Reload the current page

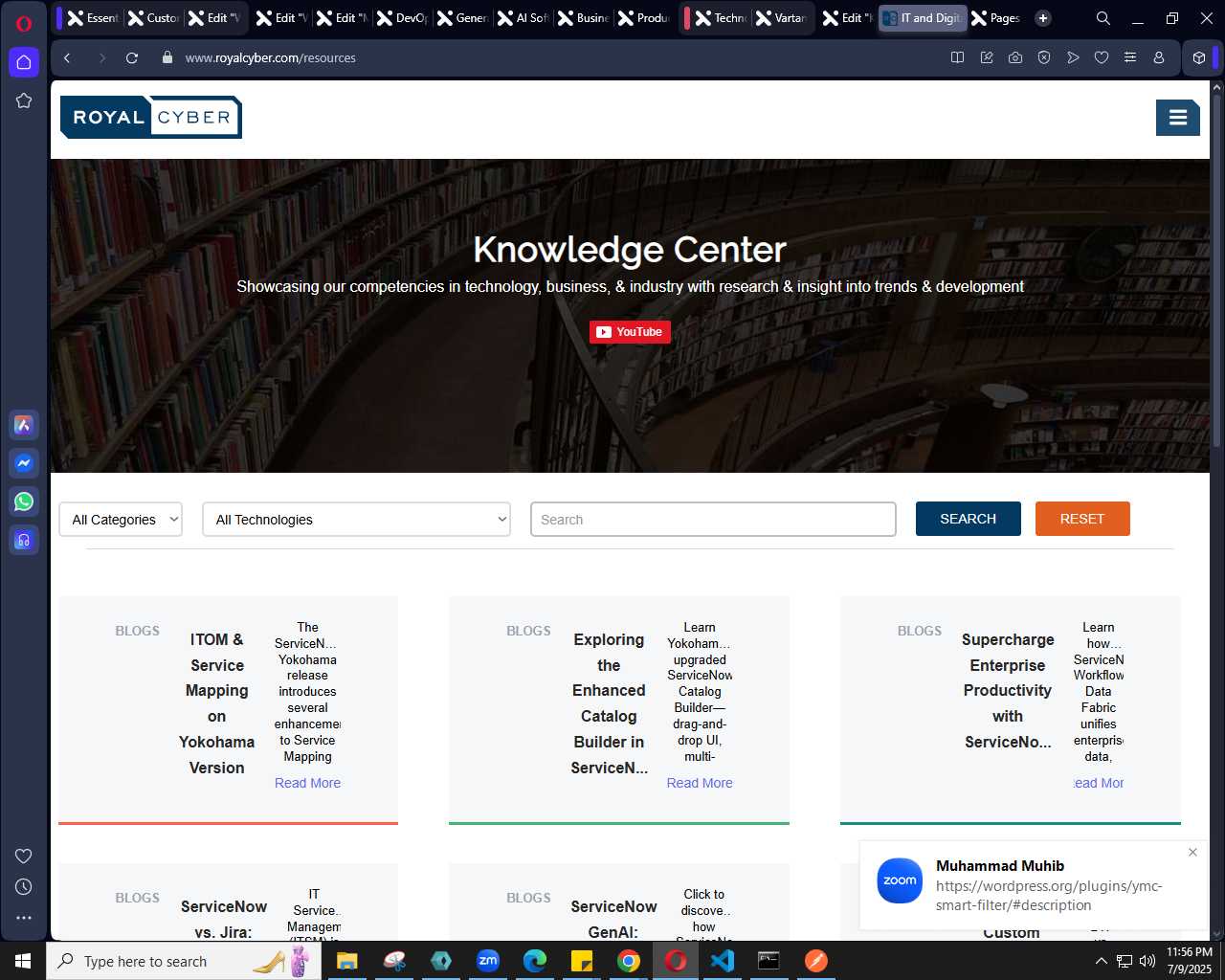point(132,57)
